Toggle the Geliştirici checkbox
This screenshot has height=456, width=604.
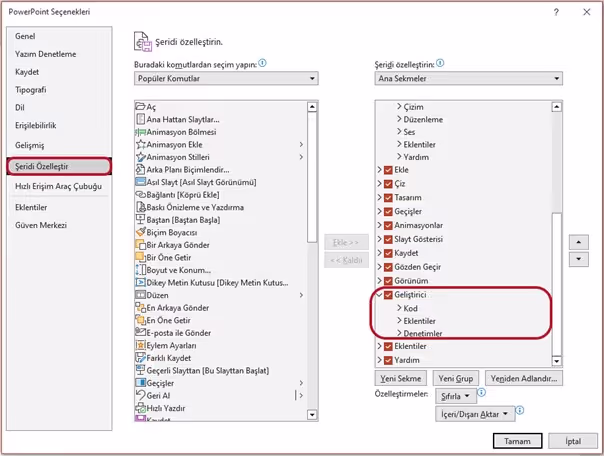(x=388, y=295)
